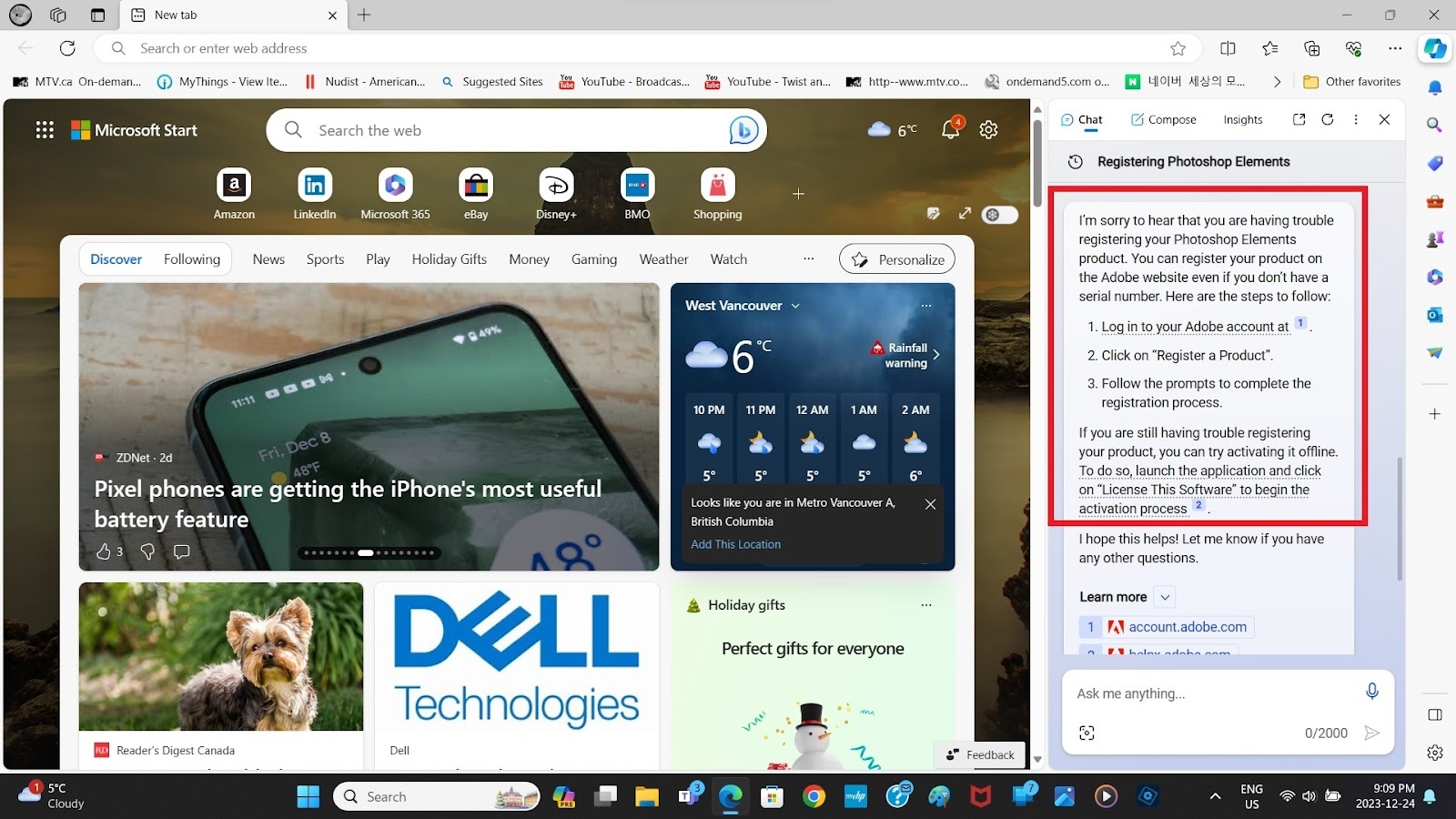Image resolution: width=1456 pixels, height=819 pixels.
Task: Select the Following feed tab
Action: point(192,258)
